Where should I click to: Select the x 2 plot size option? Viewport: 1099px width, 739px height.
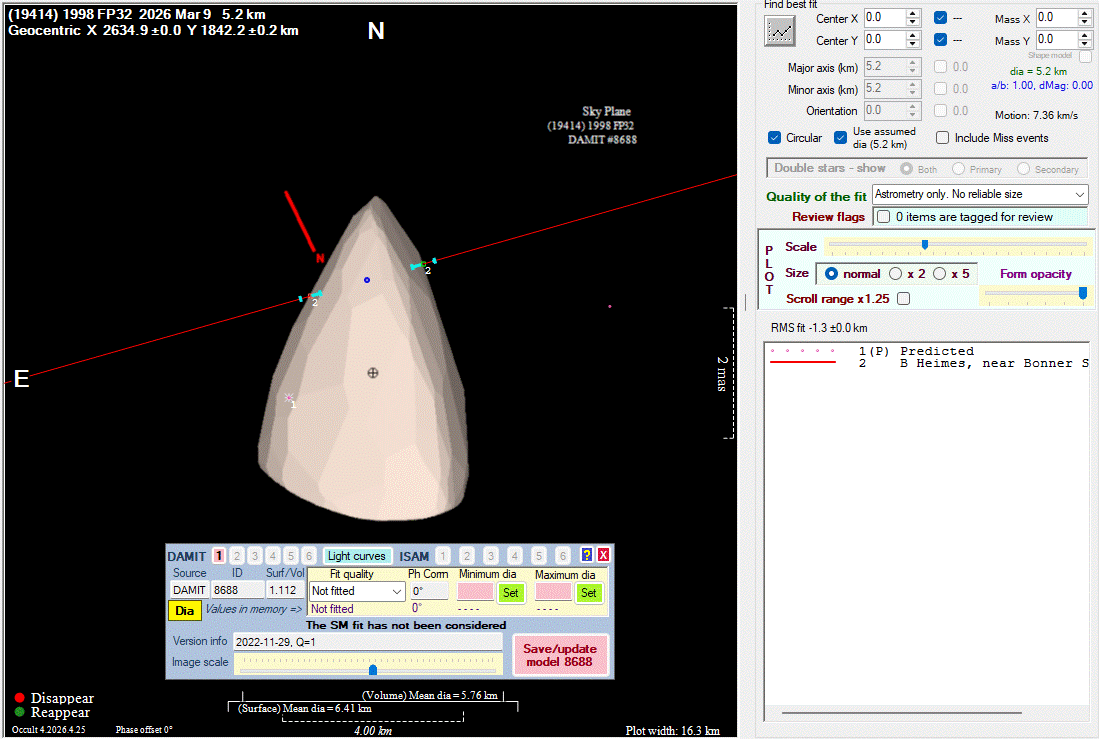tap(896, 274)
